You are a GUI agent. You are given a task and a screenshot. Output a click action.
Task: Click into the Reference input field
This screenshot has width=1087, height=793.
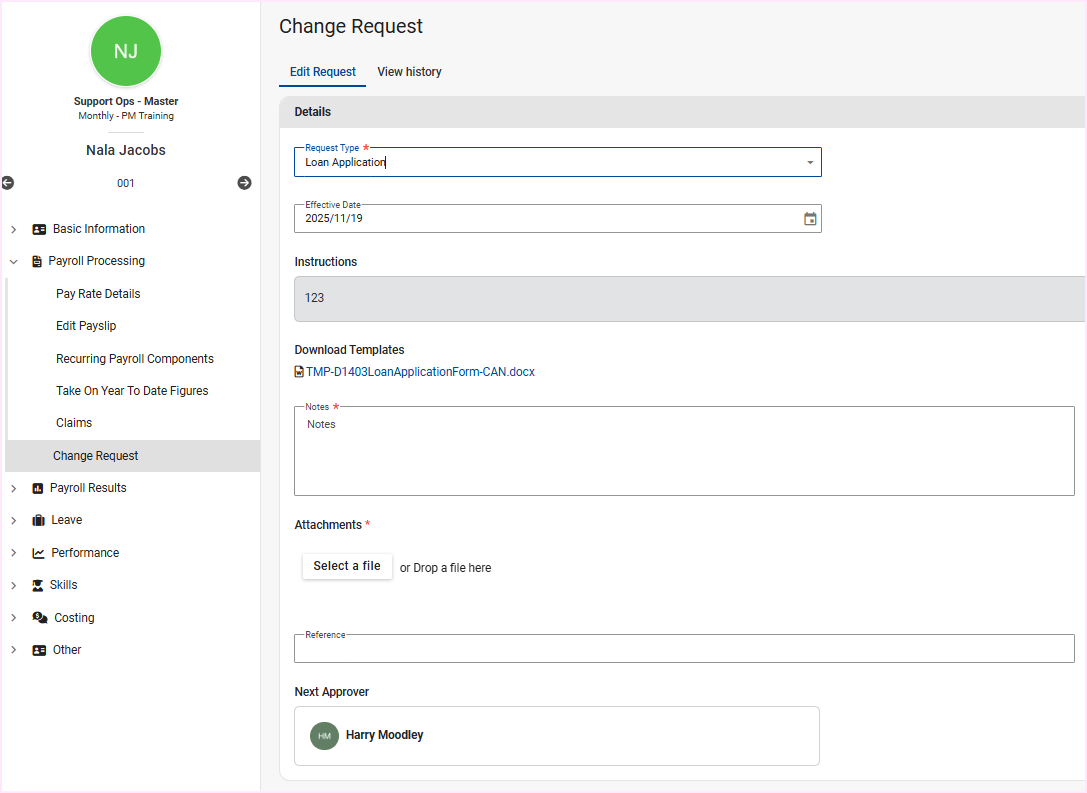tap(684, 649)
